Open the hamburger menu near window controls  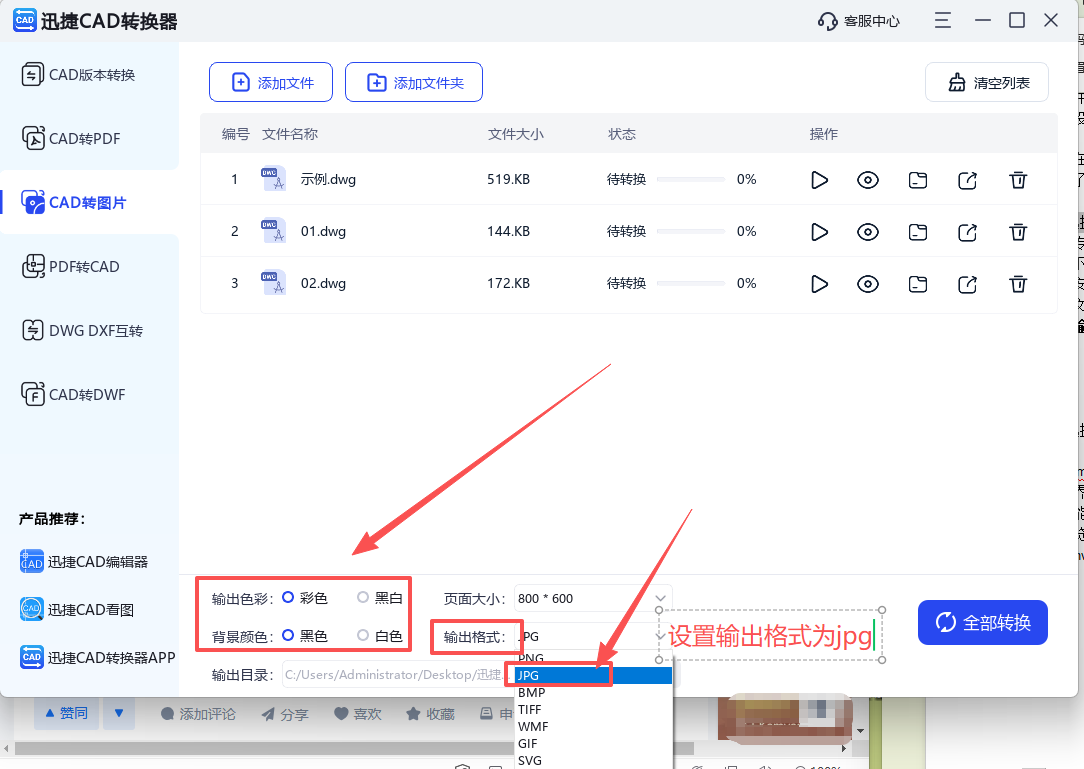941,19
